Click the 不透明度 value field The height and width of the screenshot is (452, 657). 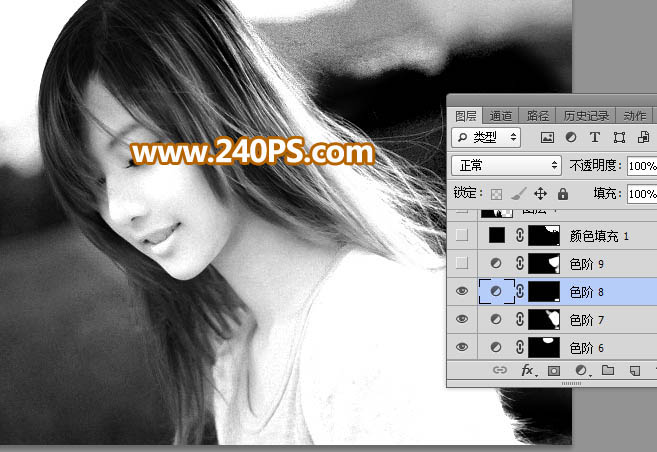coord(642,166)
